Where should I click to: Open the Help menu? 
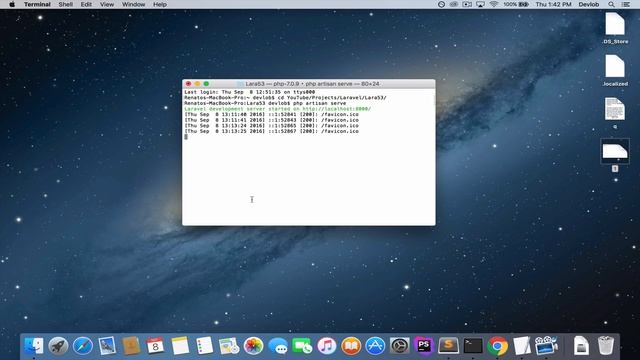point(160,4)
